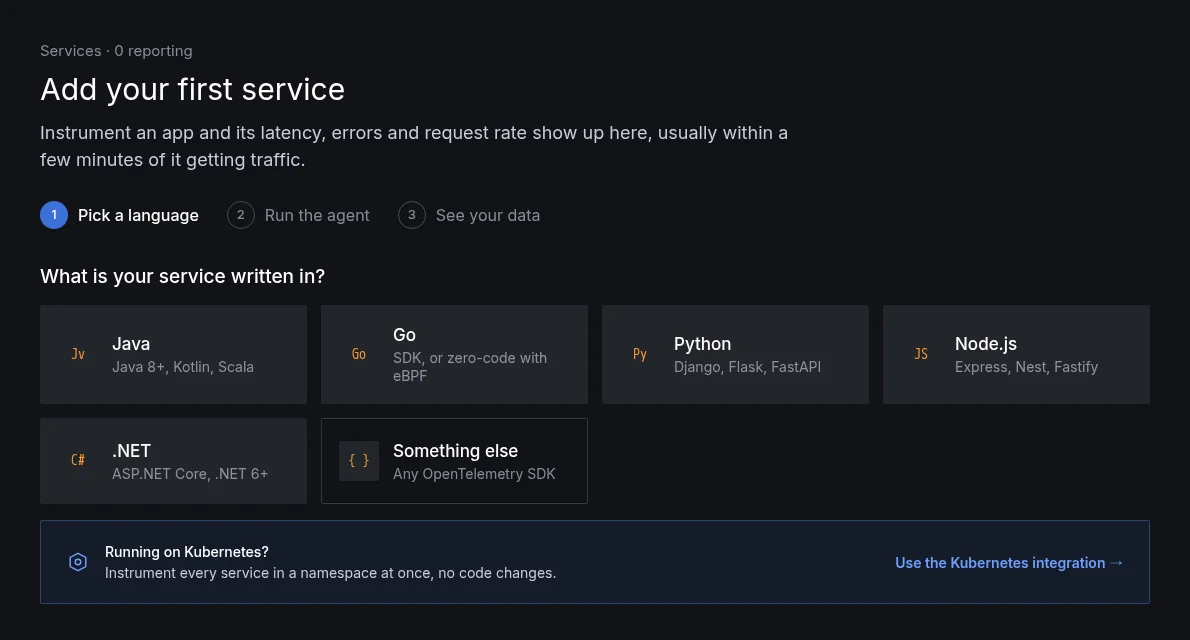The height and width of the screenshot is (640, 1190).
Task: Click the step 3 number circle
Action: point(411,215)
